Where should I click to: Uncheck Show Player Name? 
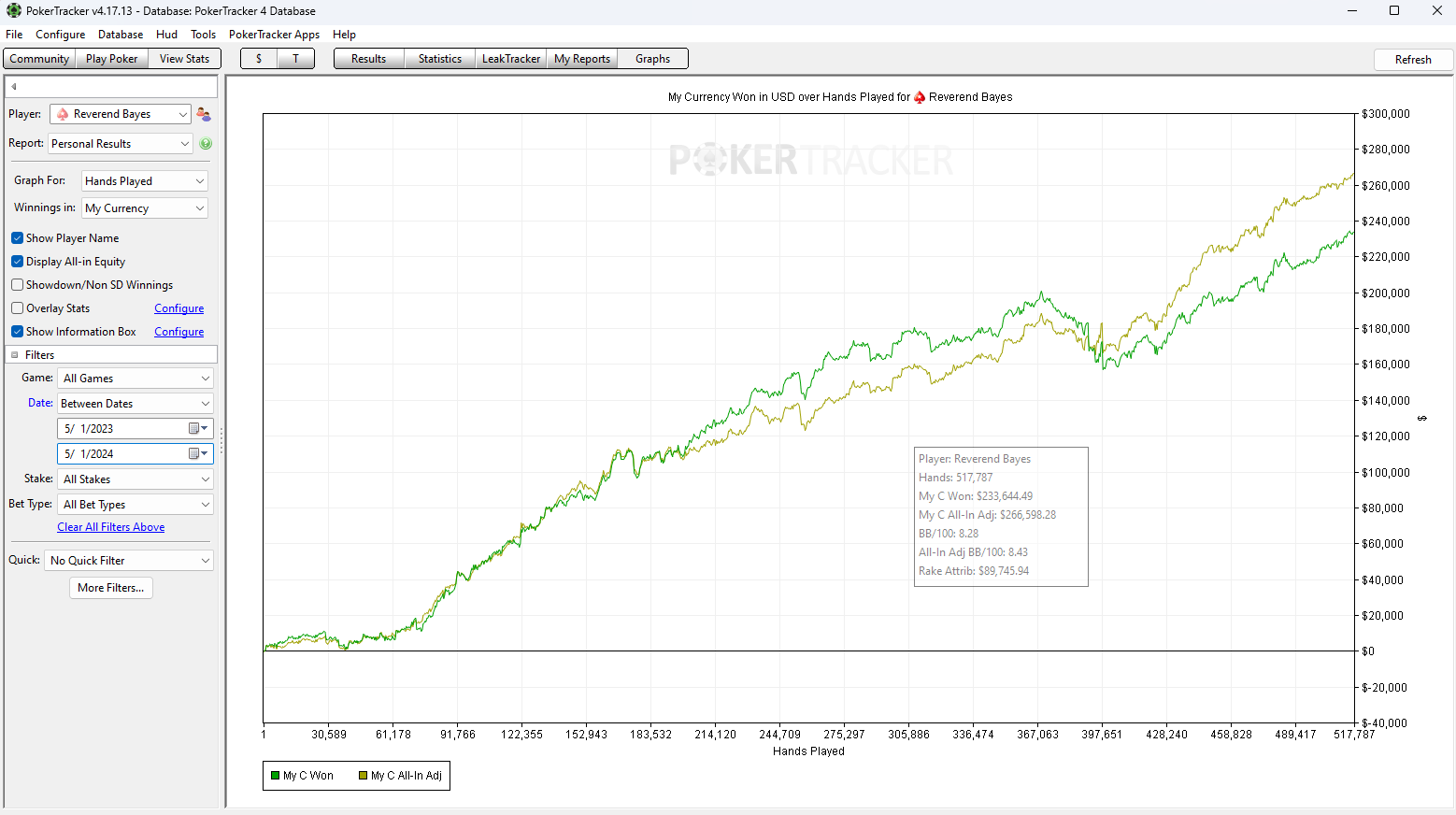[x=18, y=238]
